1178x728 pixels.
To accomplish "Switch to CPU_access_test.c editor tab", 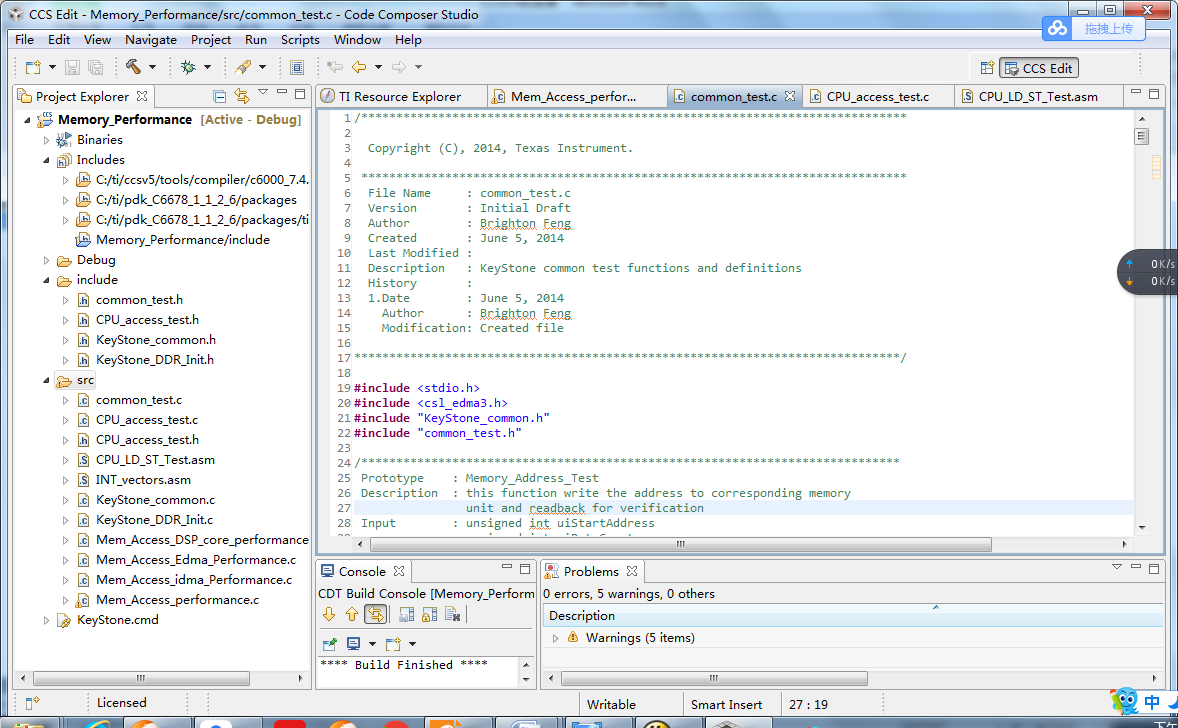I will [877, 96].
